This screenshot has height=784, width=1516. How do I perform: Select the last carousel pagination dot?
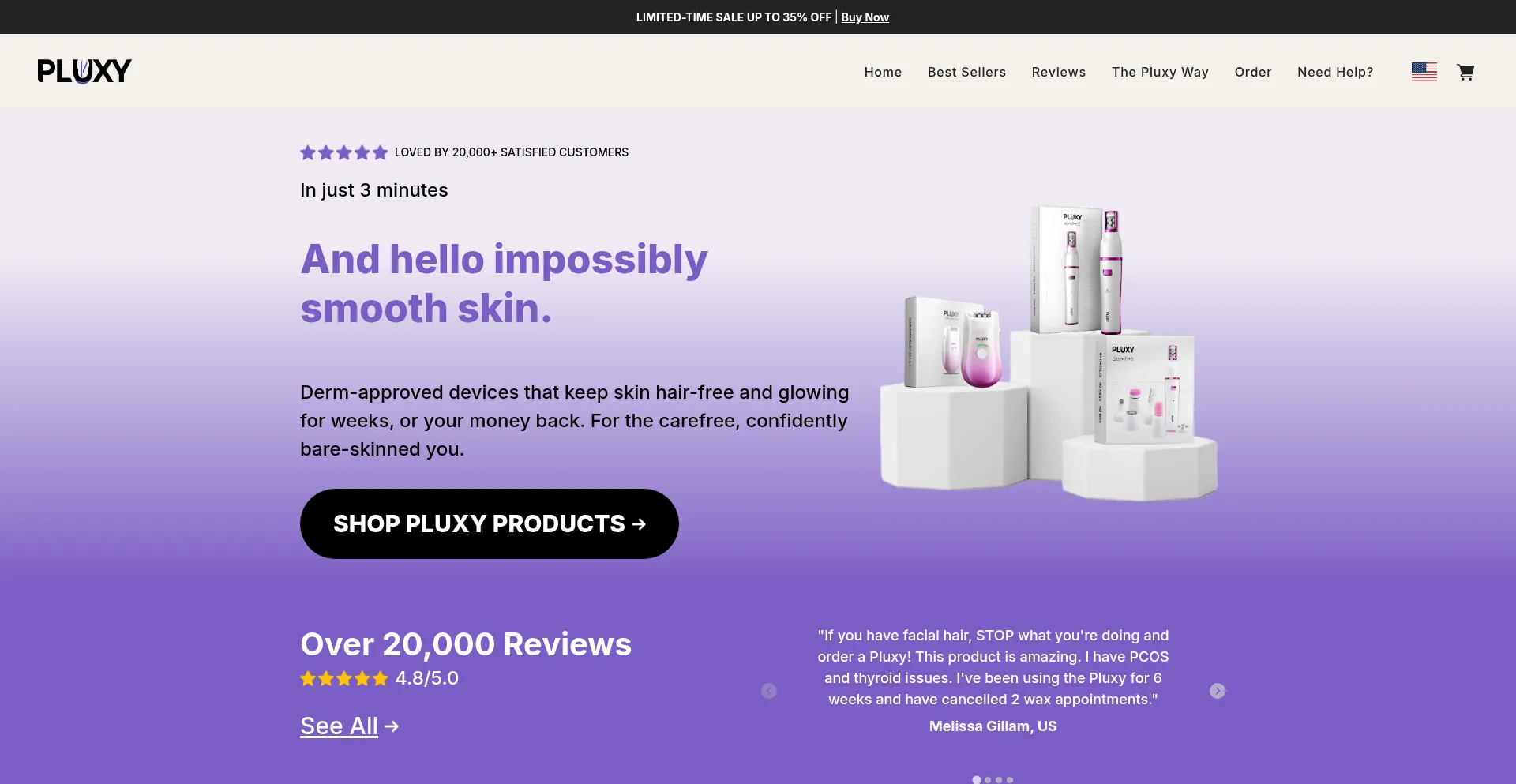pos(1010,779)
